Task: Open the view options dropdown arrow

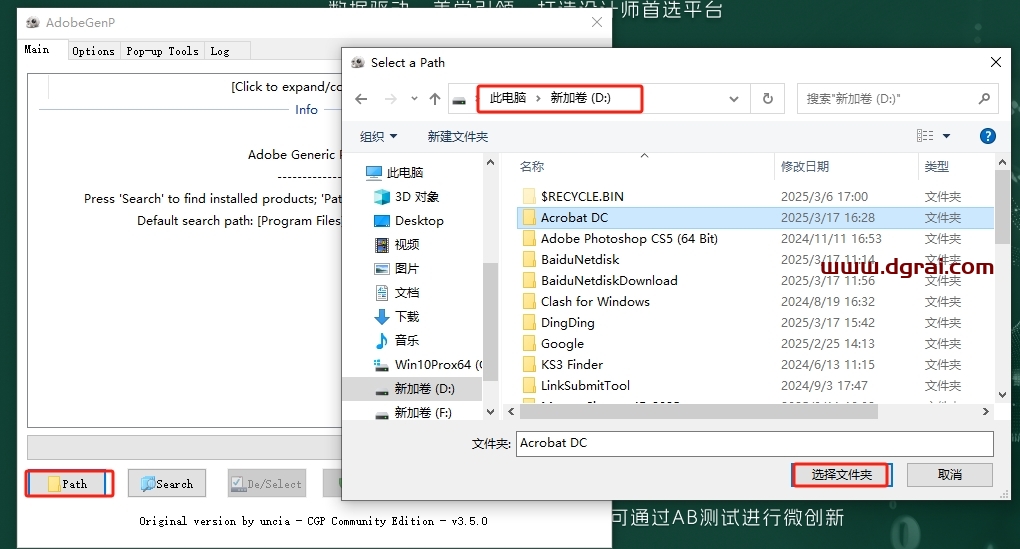Action: [x=946, y=136]
